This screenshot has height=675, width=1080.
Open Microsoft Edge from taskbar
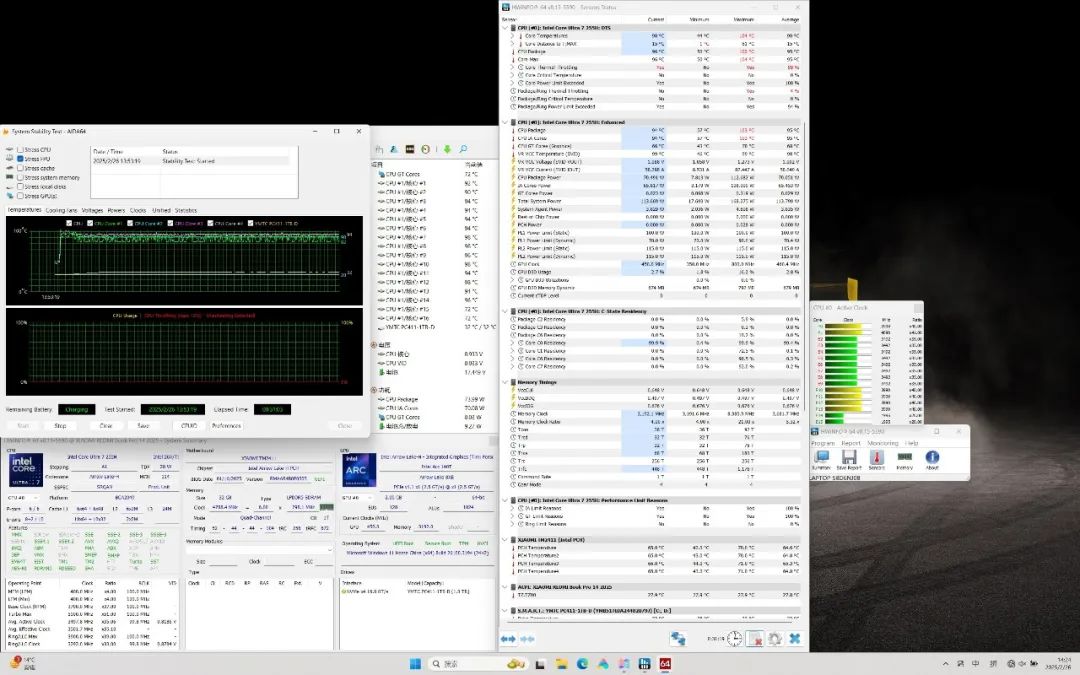(582, 664)
